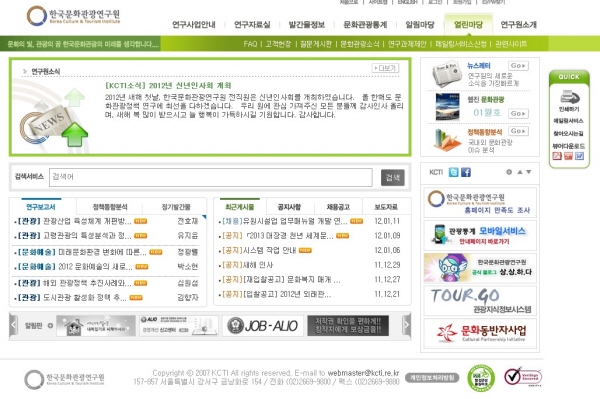600x399 pixels.
Task: Open the report '[문화예술] 2012 문화예술의 새로...'
Action: (x=75, y=266)
